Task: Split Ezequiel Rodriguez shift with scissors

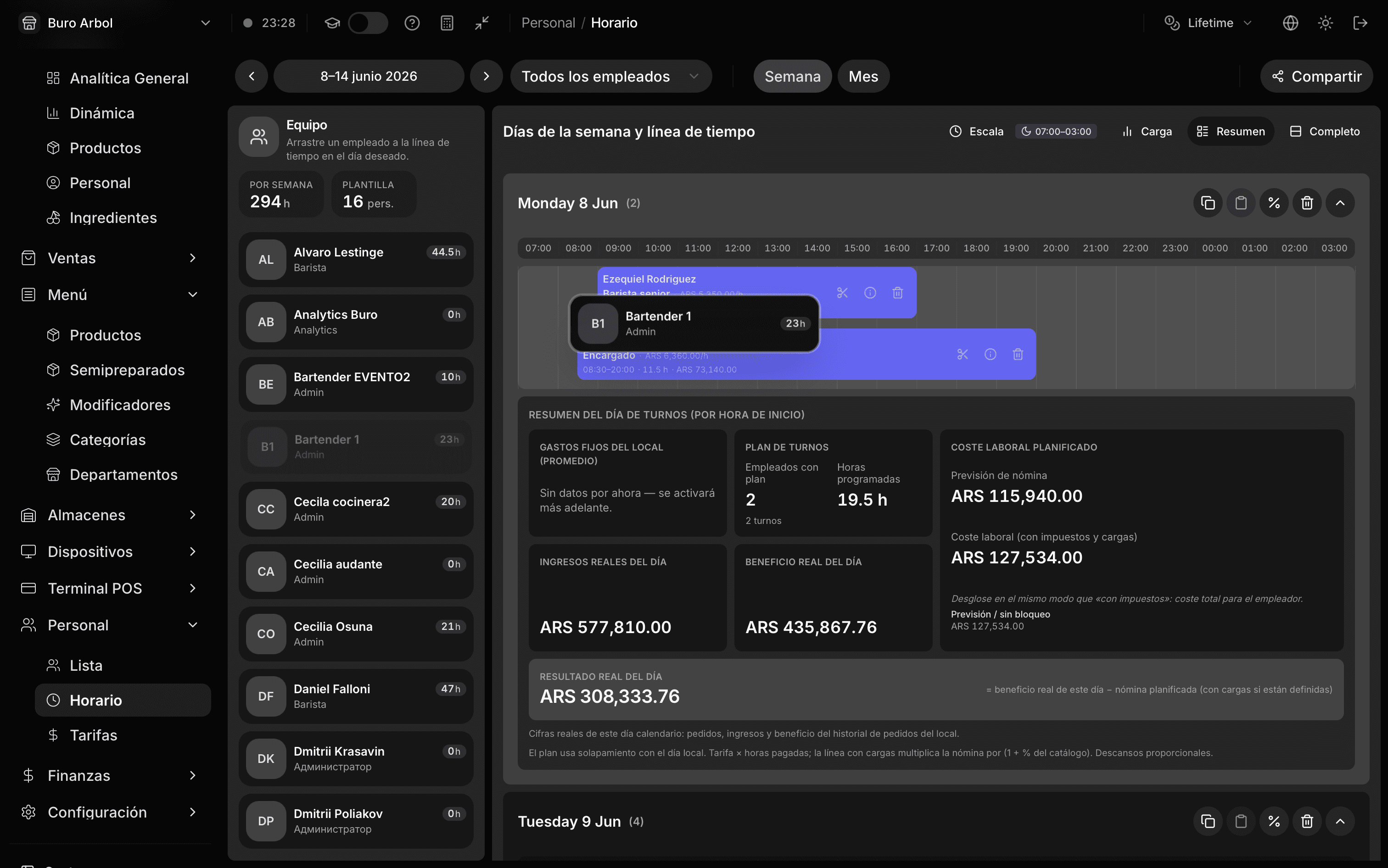Action: click(x=842, y=293)
